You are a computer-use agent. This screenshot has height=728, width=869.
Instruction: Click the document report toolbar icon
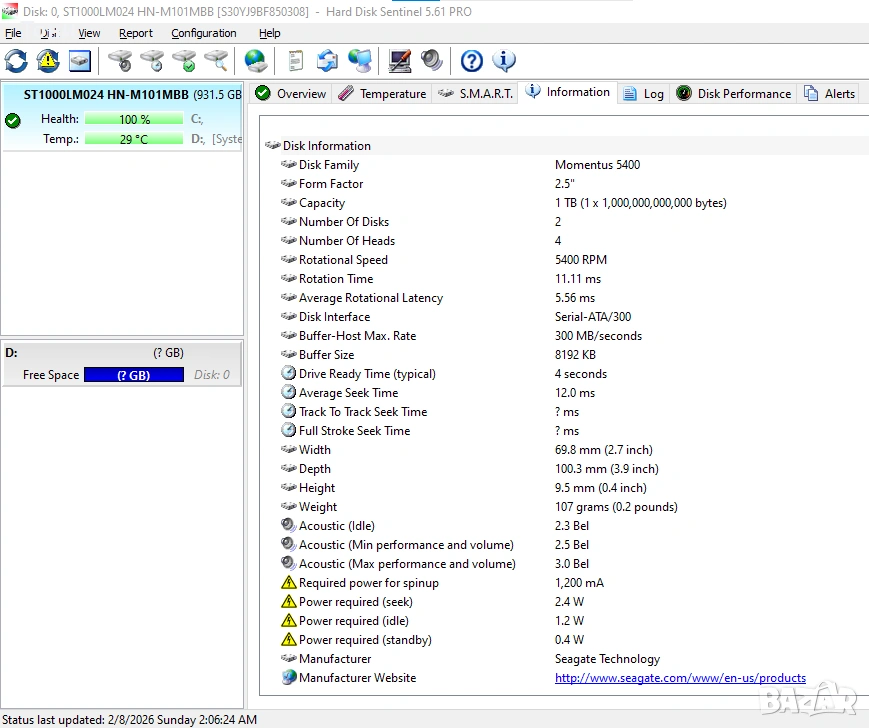coord(295,61)
